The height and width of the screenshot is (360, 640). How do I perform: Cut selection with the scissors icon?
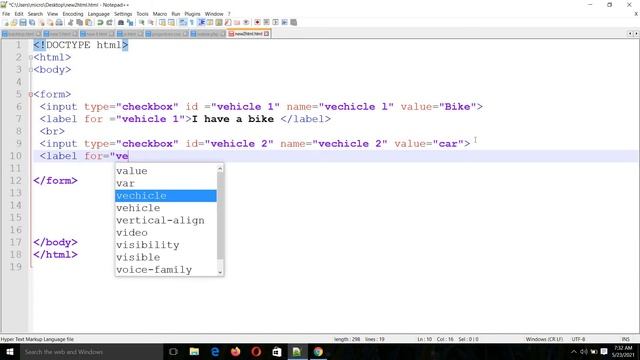coord(70,22)
